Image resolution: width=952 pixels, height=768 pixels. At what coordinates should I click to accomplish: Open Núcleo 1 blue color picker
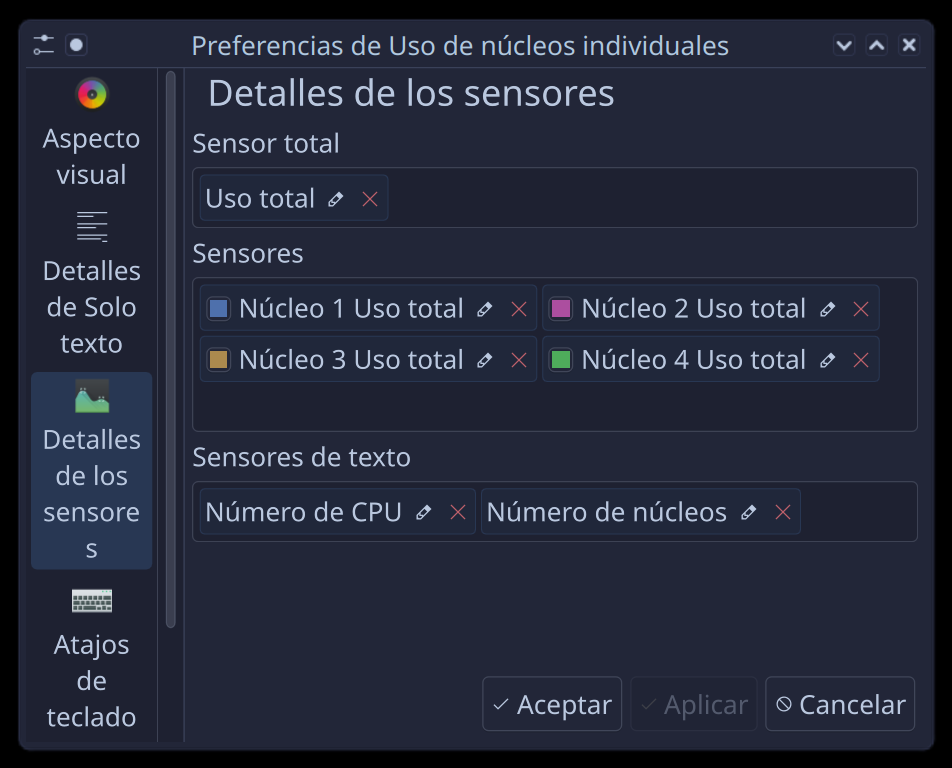point(219,308)
